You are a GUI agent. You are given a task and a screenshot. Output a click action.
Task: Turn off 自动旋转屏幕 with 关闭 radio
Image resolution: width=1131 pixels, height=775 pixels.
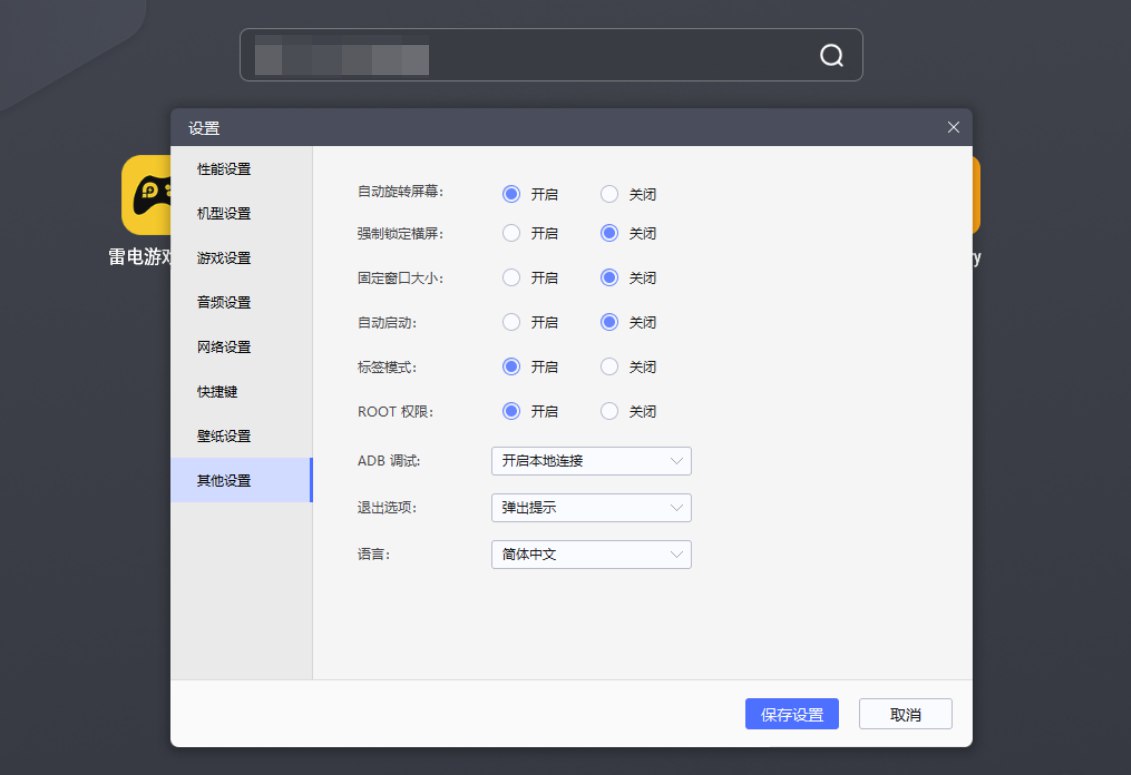coord(609,194)
